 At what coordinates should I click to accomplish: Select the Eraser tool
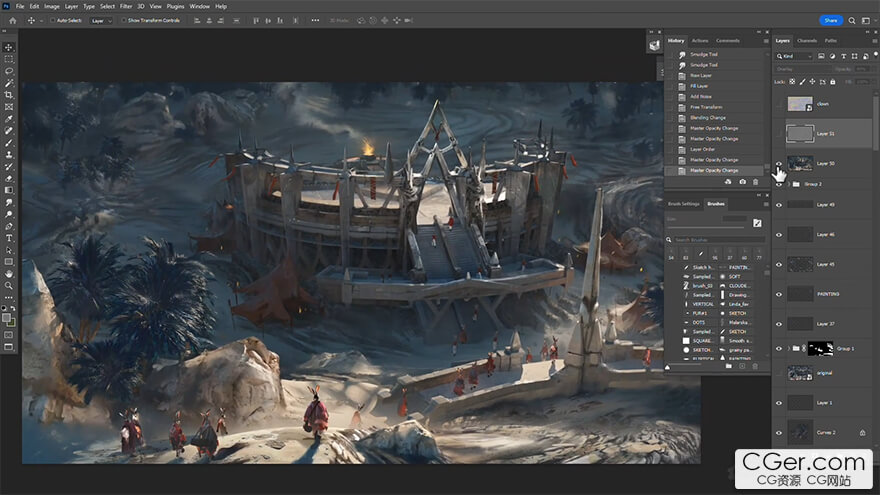point(9,178)
